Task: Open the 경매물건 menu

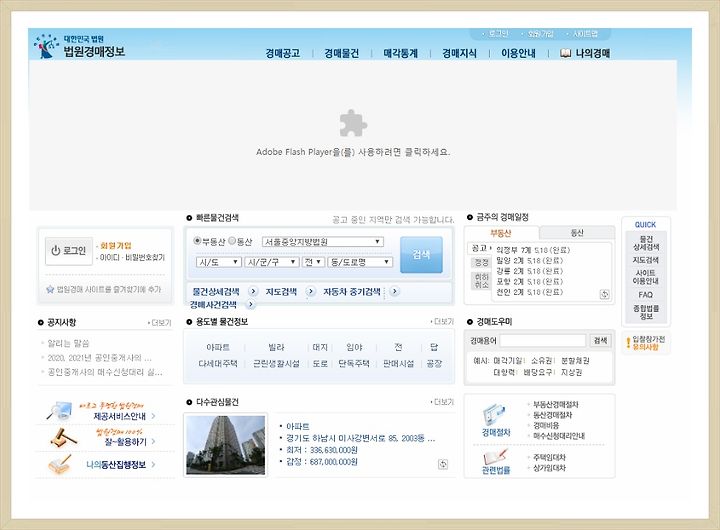Action: click(342, 53)
